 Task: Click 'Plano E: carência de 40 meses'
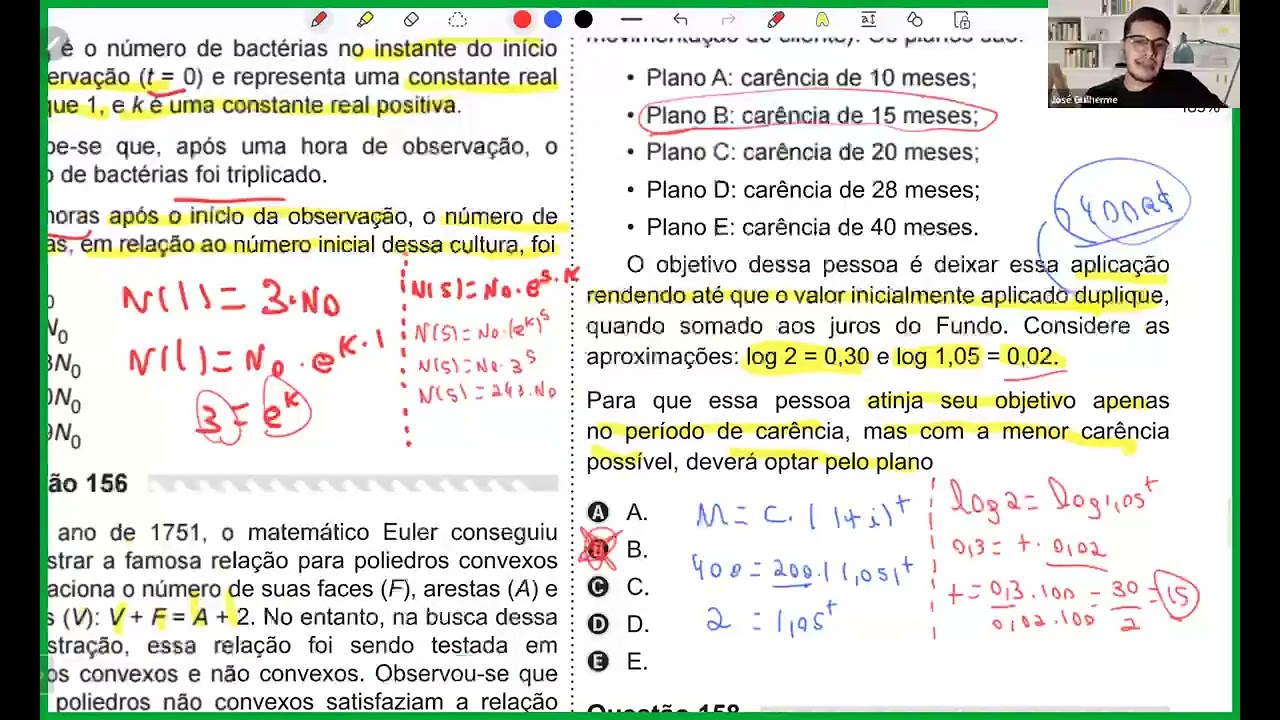click(x=812, y=228)
